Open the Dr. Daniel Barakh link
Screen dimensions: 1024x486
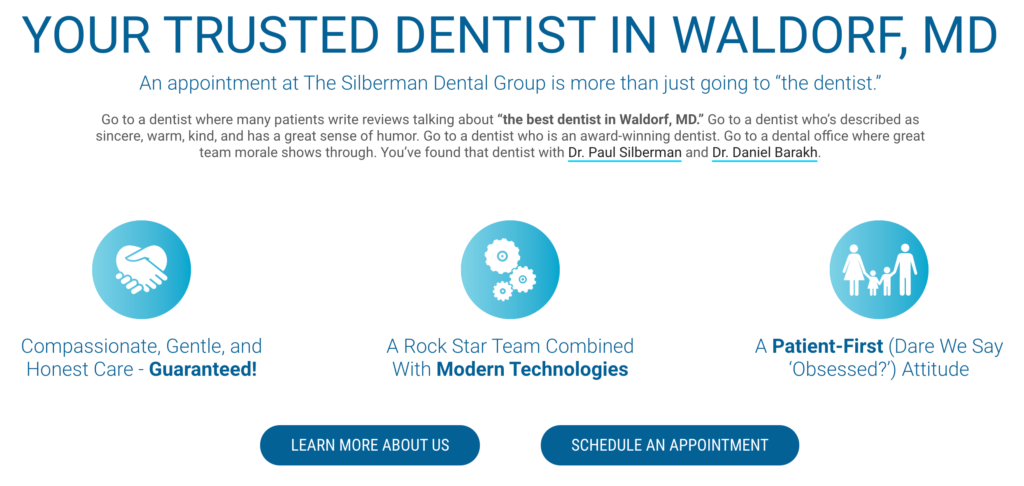[x=764, y=154]
